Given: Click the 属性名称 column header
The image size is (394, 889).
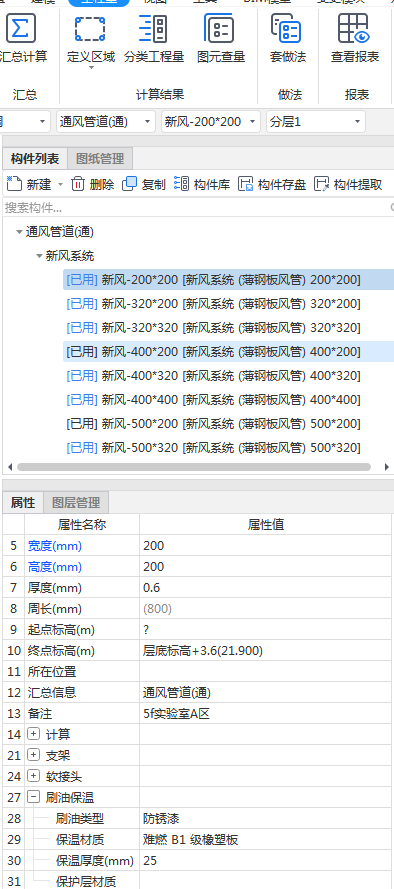Looking at the screenshot, I should [82, 525].
